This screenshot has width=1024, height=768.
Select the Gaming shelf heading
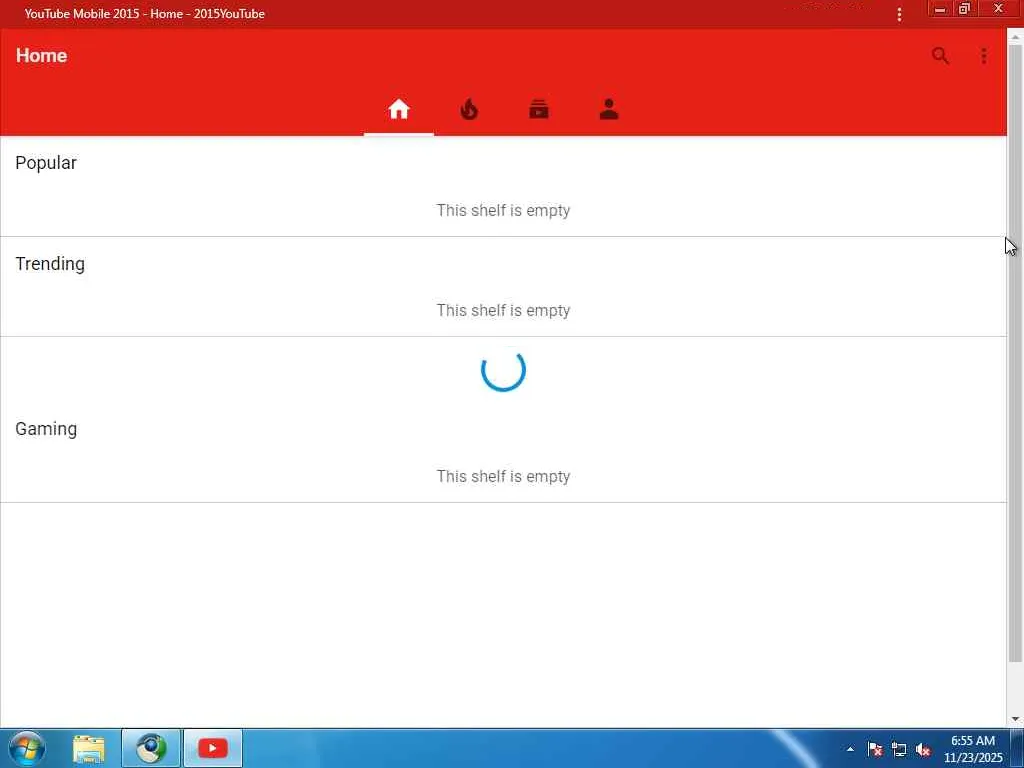tap(46, 429)
